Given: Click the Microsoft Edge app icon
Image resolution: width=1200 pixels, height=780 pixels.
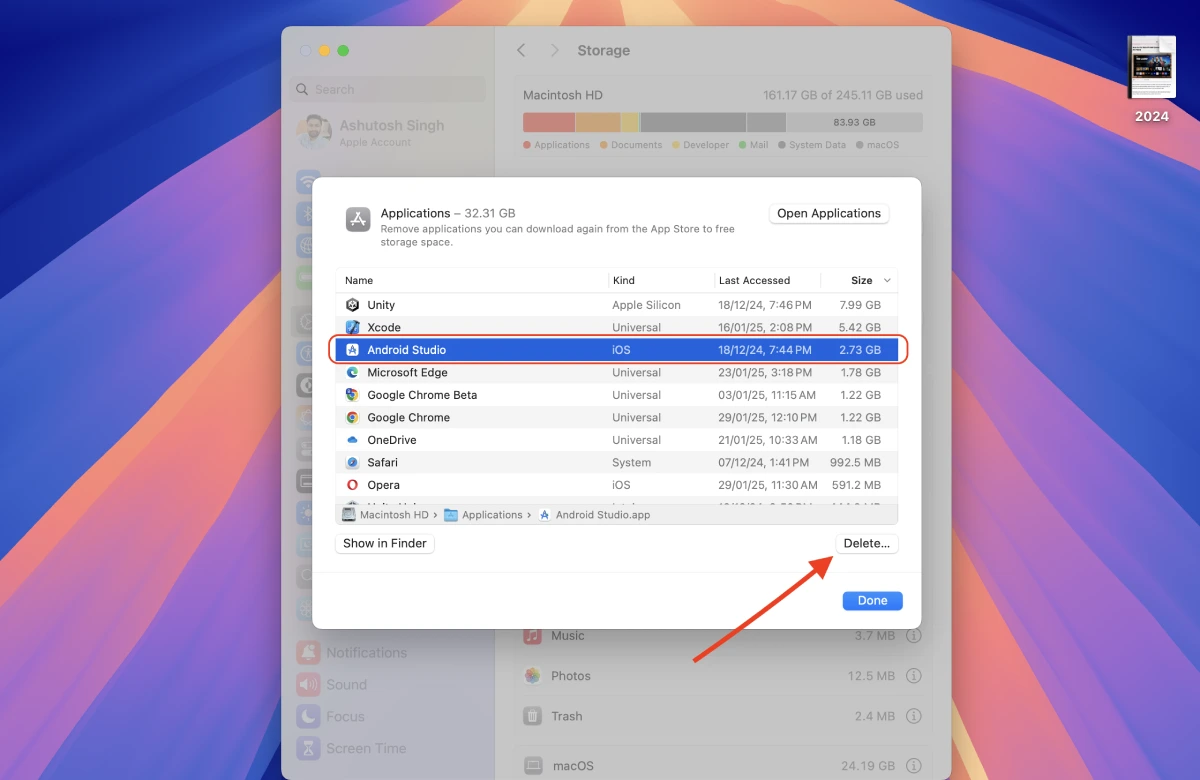Looking at the screenshot, I should [352, 372].
